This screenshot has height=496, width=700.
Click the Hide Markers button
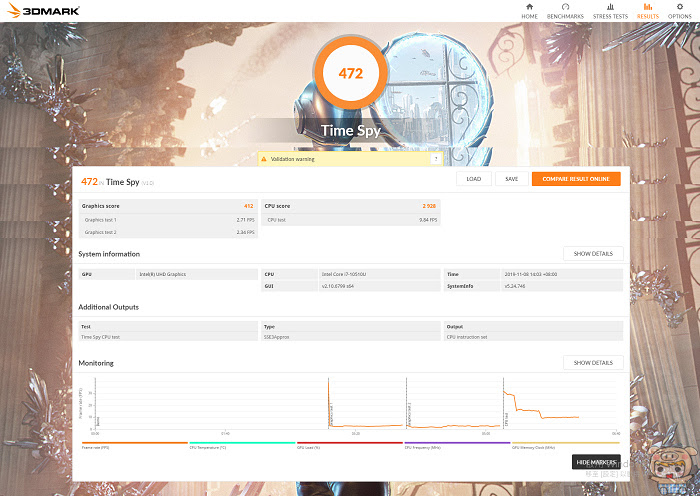(596, 462)
